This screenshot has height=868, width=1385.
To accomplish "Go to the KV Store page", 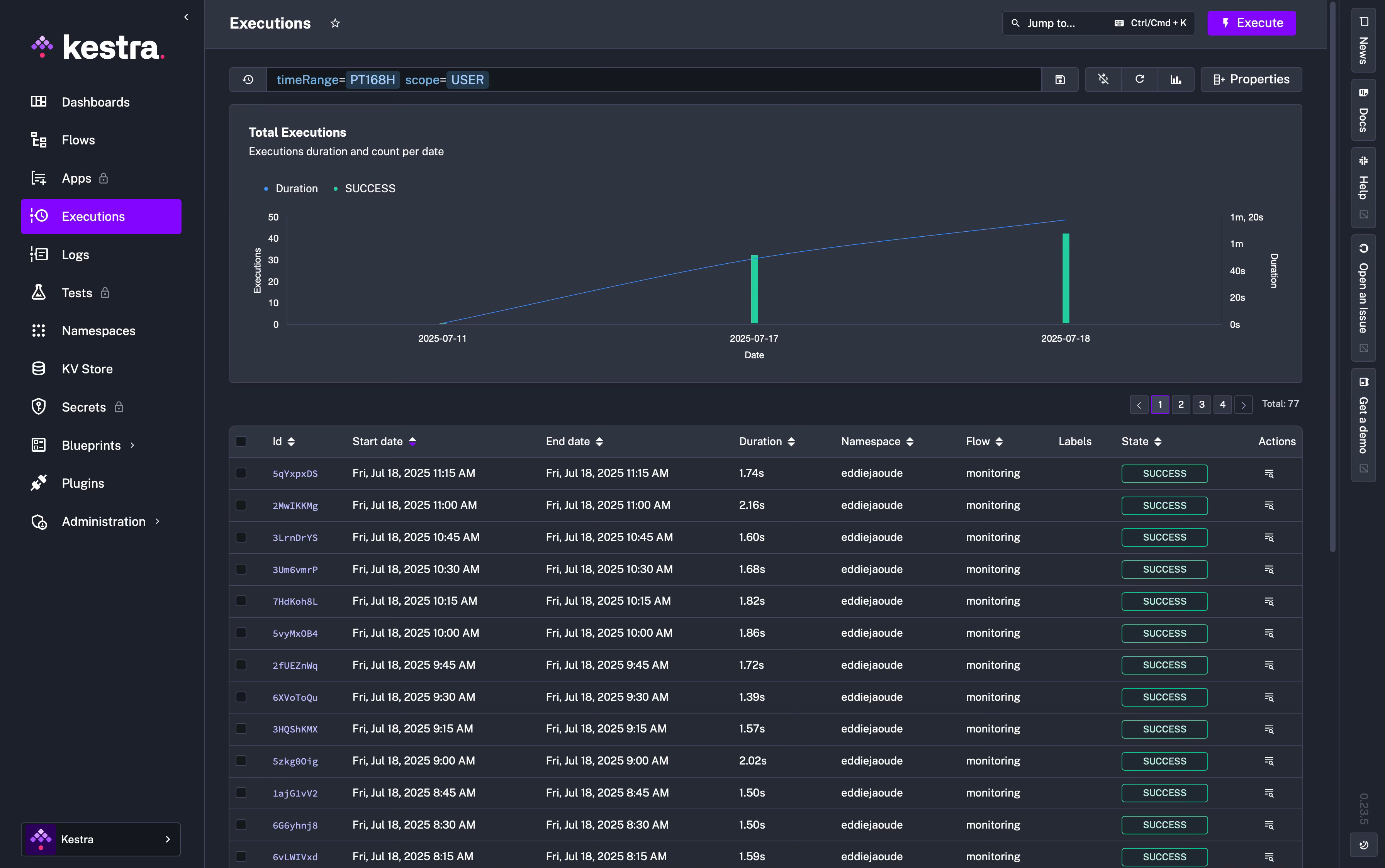I will 87,369.
